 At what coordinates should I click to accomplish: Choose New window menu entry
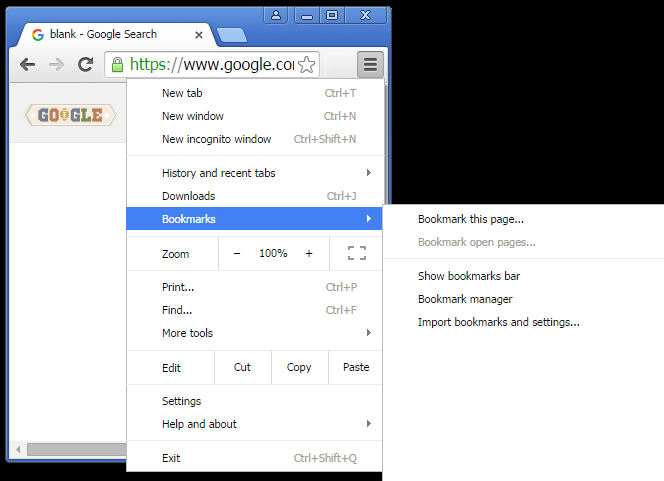click(x=255, y=116)
